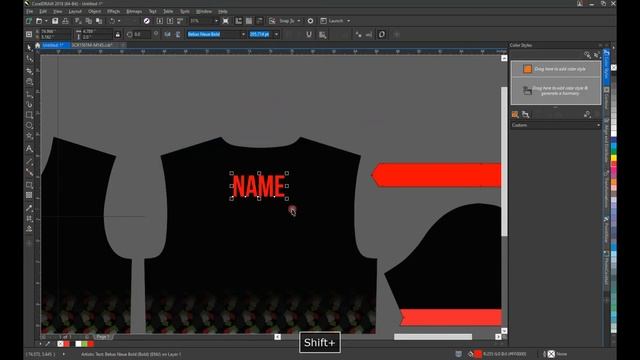Click the new color style icon in docker
The height and width of the screenshot is (360, 640).
[515, 115]
